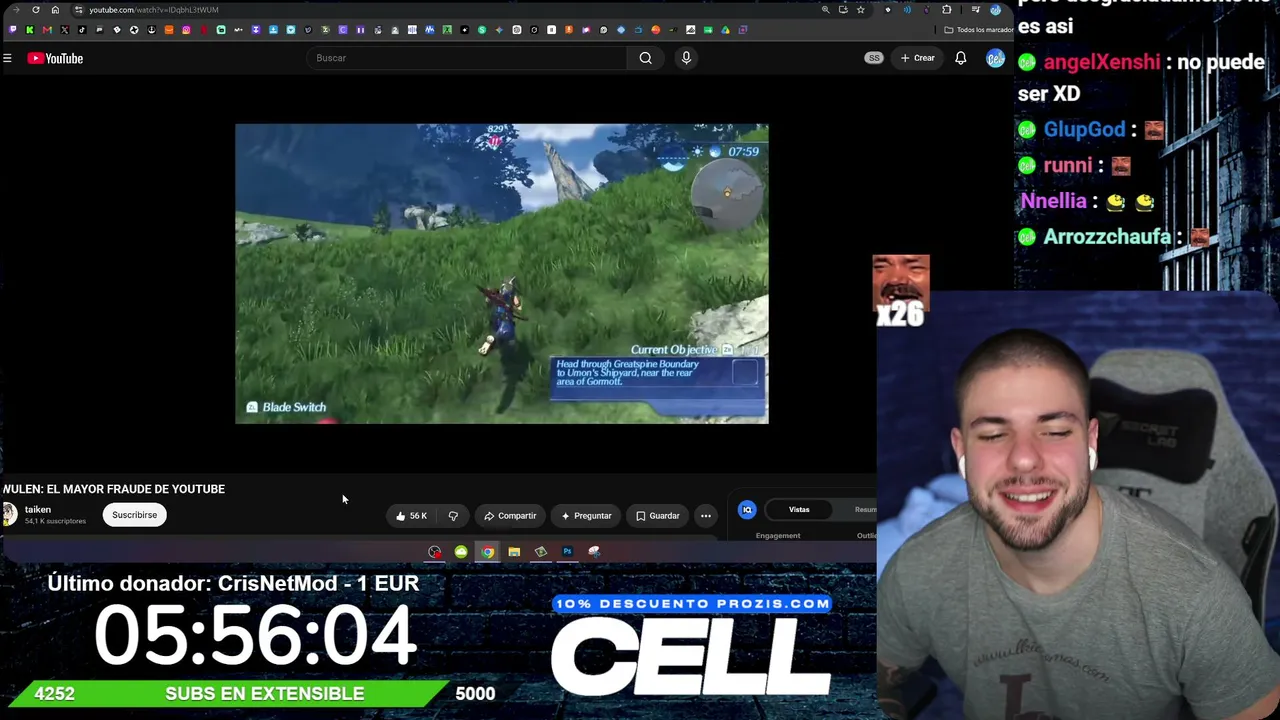Open the Todos los marcadores folder
The width and height of the screenshot is (1280, 720).
(979, 30)
